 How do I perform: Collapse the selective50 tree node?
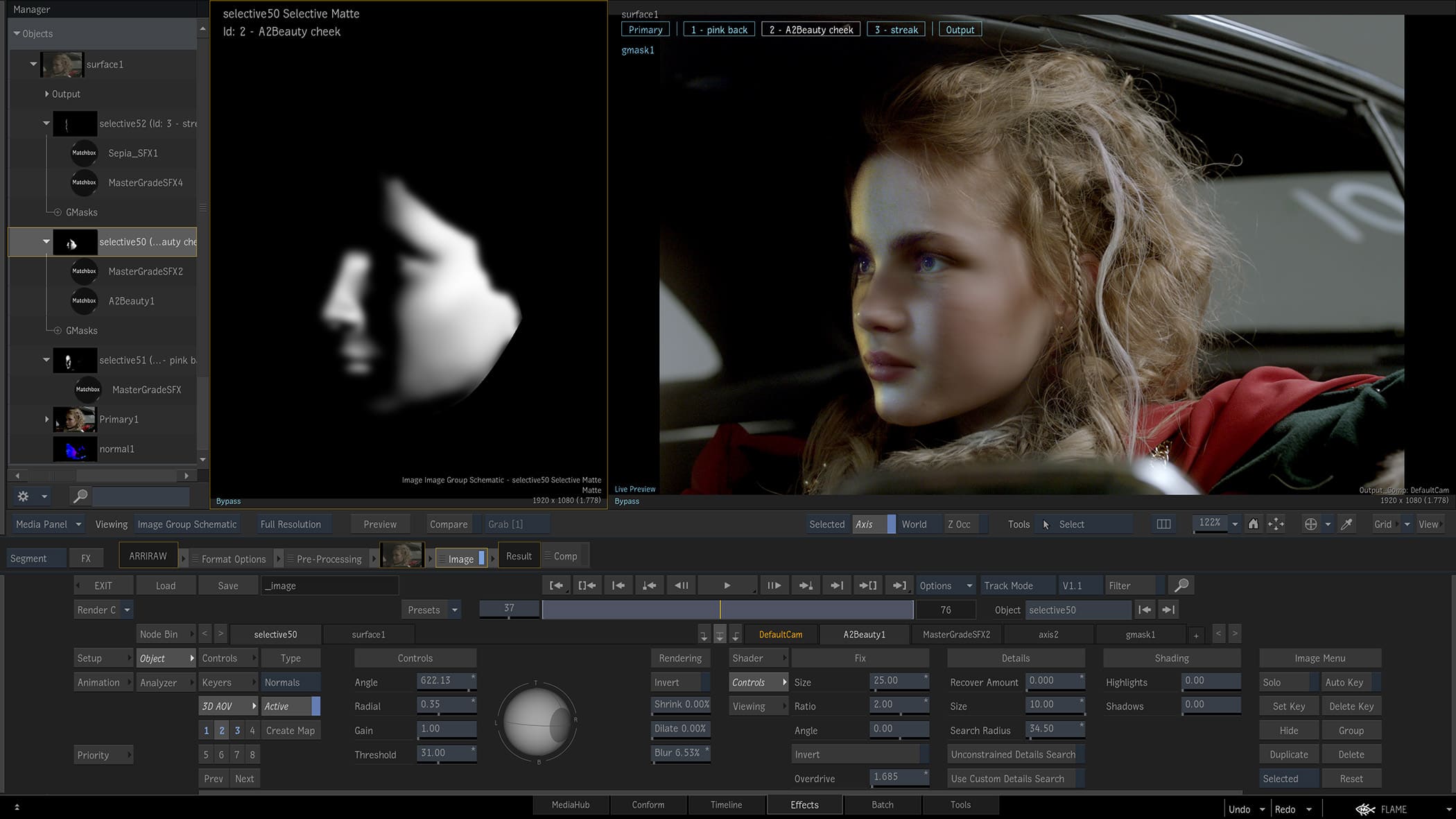[46, 242]
